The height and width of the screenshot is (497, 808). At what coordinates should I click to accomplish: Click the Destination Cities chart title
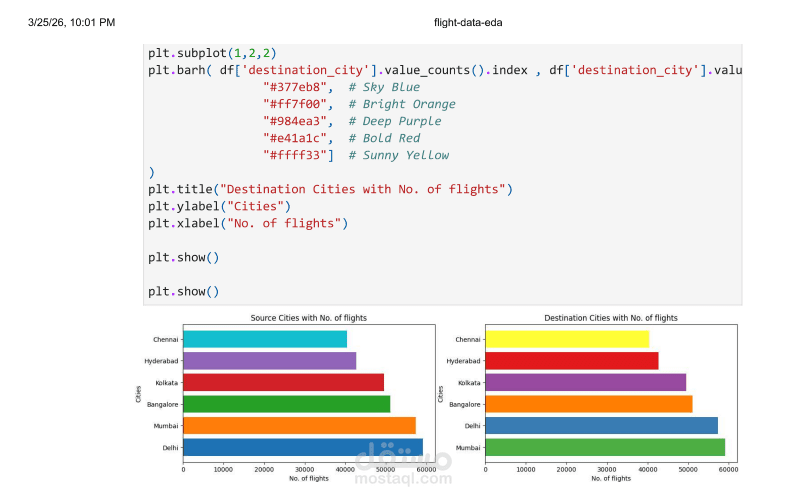tap(611, 318)
